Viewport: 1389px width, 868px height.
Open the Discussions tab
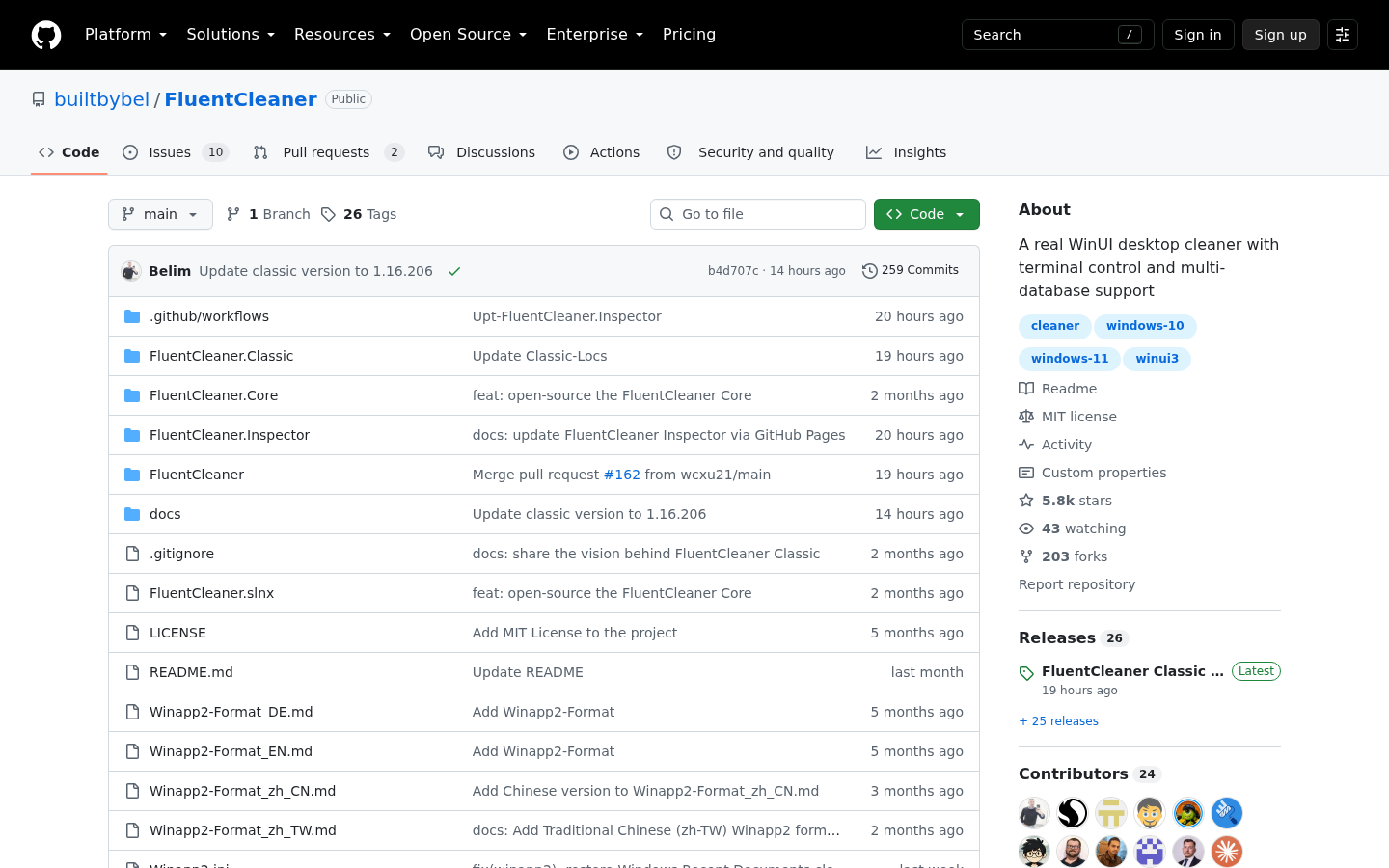(481, 152)
